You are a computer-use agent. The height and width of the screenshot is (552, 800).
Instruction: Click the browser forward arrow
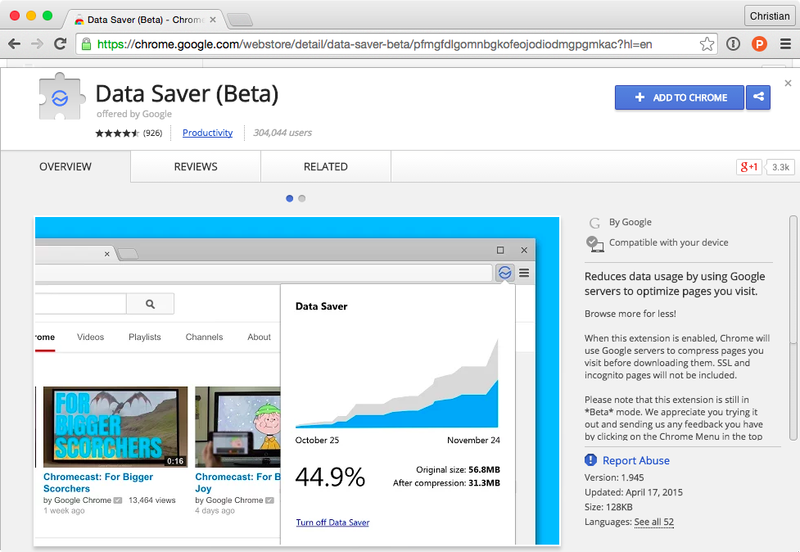pyautogui.click(x=37, y=44)
